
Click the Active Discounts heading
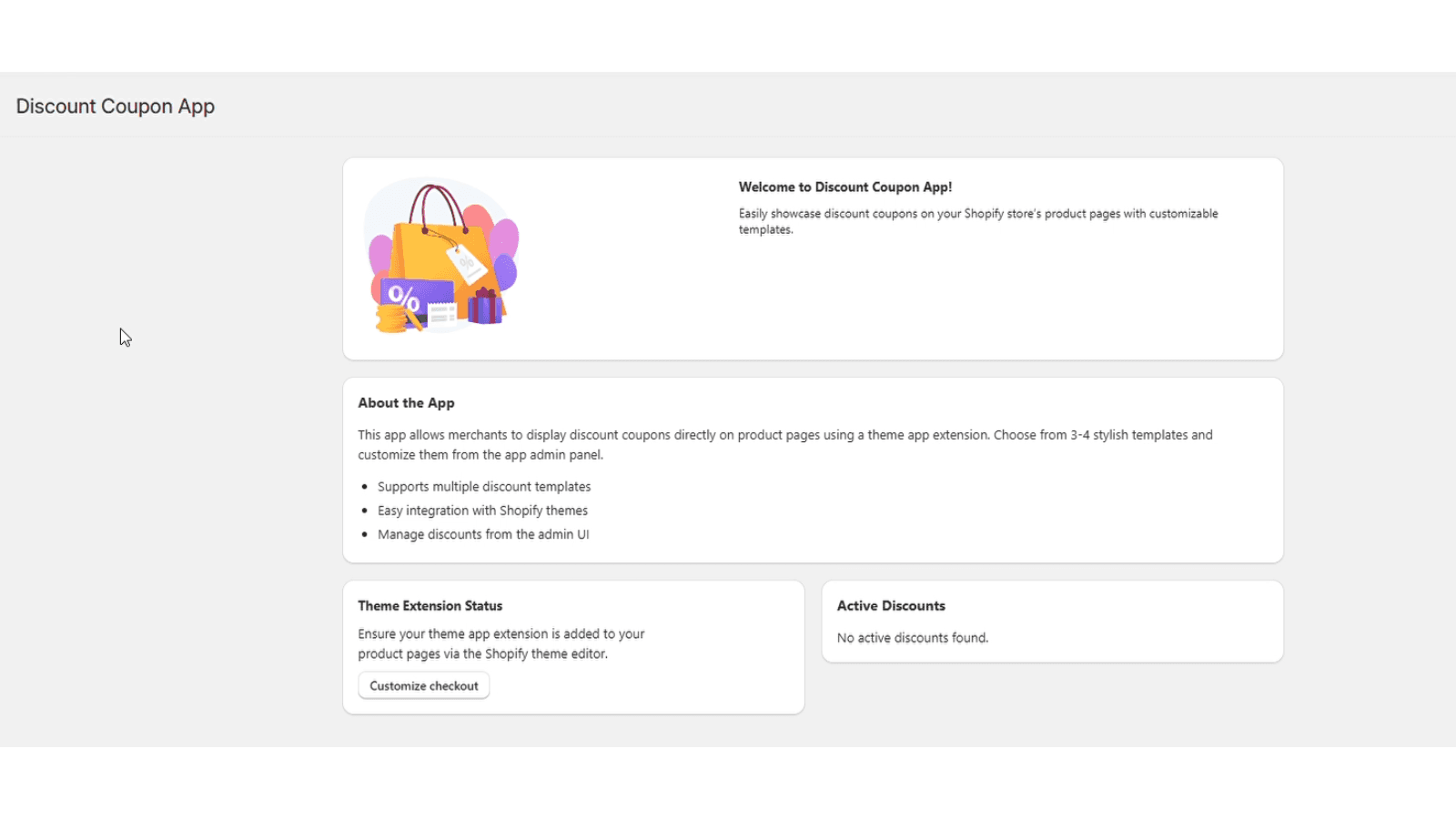coord(891,606)
